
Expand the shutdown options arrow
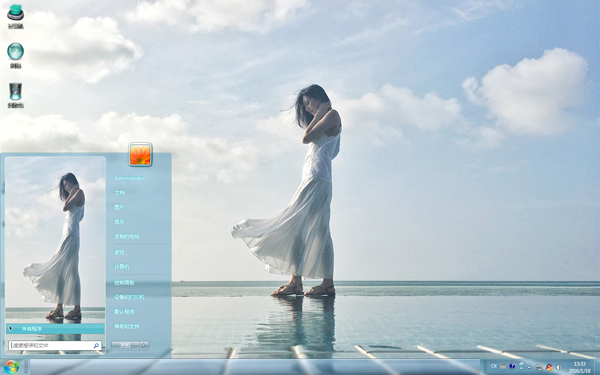pyautogui.click(x=144, y=346)
